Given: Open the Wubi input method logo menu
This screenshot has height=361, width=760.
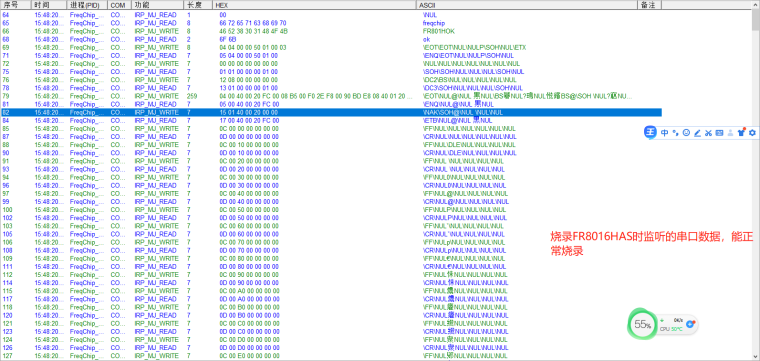Looking at the screenshot, I should (x=650, y=132).
